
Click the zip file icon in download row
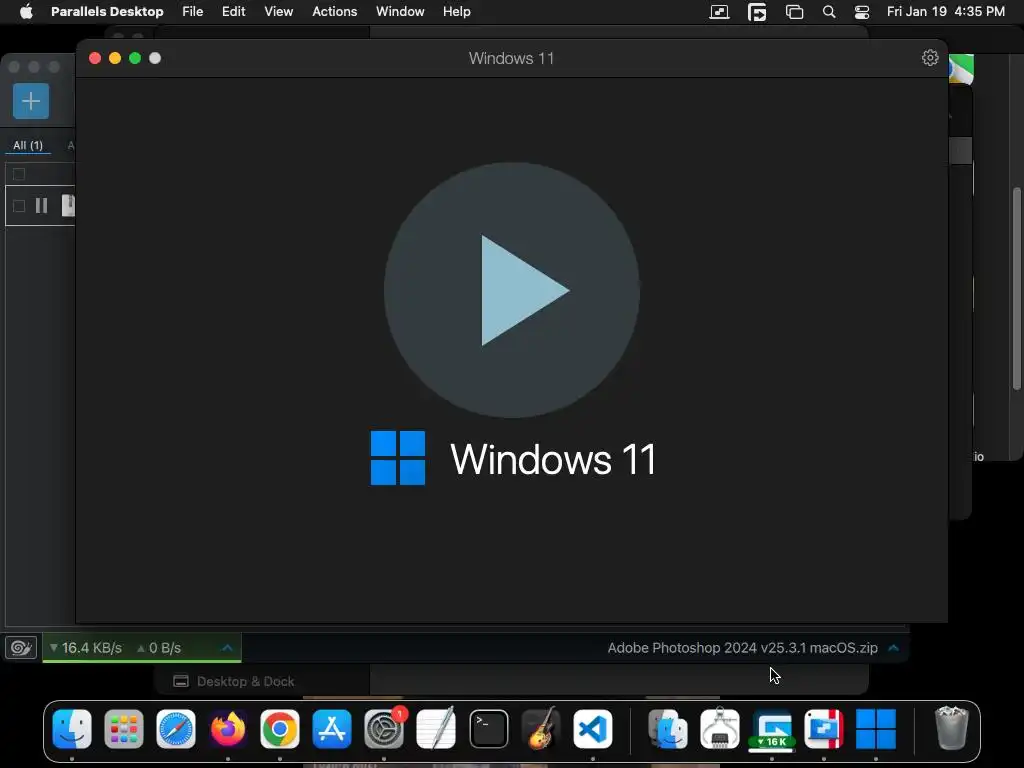coord(68,205)
